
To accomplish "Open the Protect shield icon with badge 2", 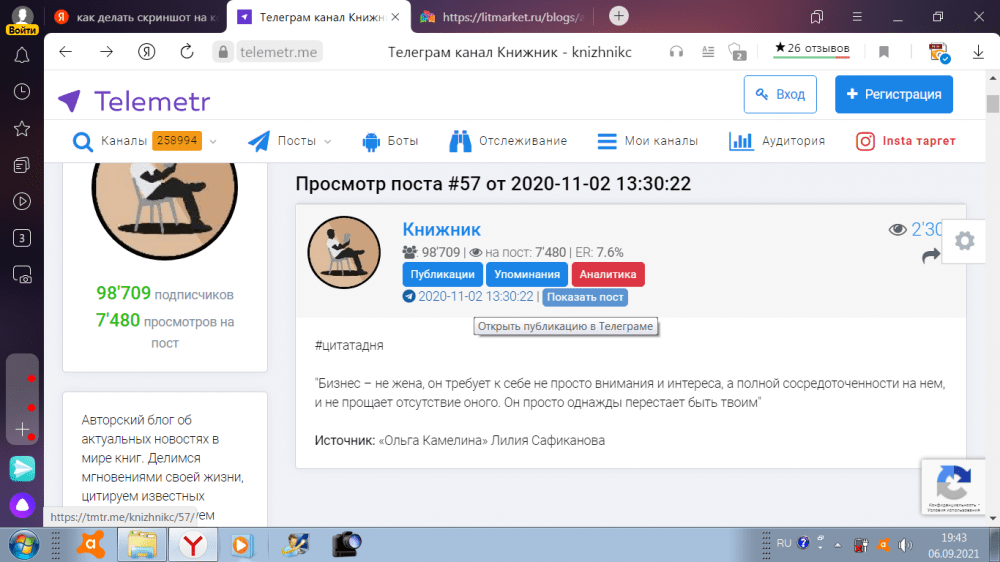I will point(737,52).
